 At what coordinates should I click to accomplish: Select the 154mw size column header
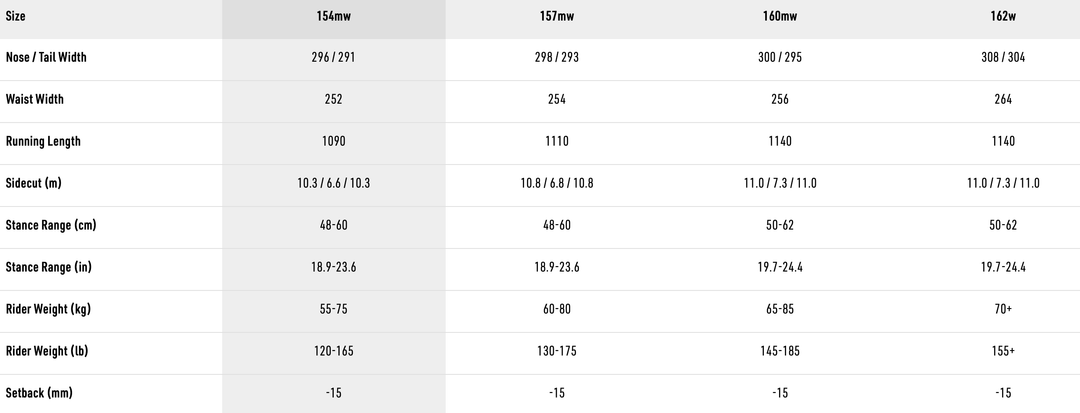tap(333, 19)
